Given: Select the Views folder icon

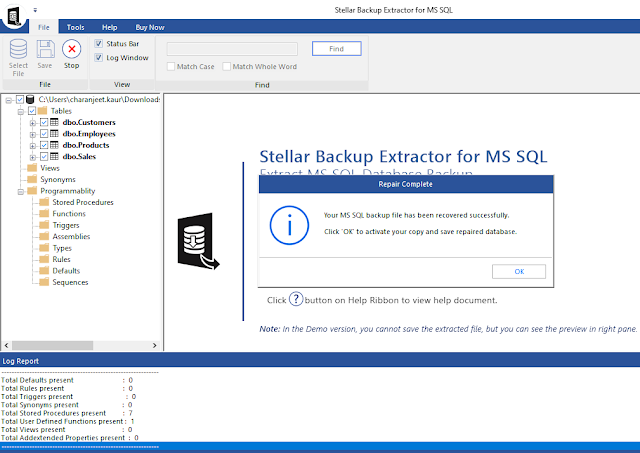Looking at the screenshot, I should (x=32, y=168).
